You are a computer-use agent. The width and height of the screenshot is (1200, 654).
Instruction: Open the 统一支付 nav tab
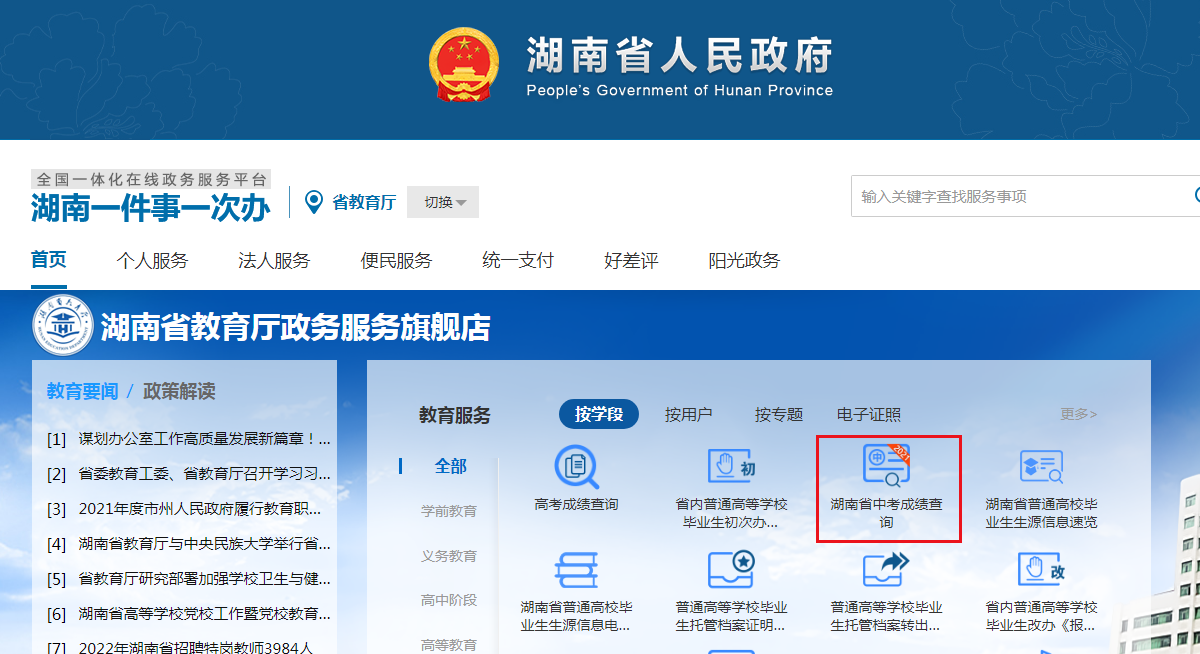[x=518, y=261]
